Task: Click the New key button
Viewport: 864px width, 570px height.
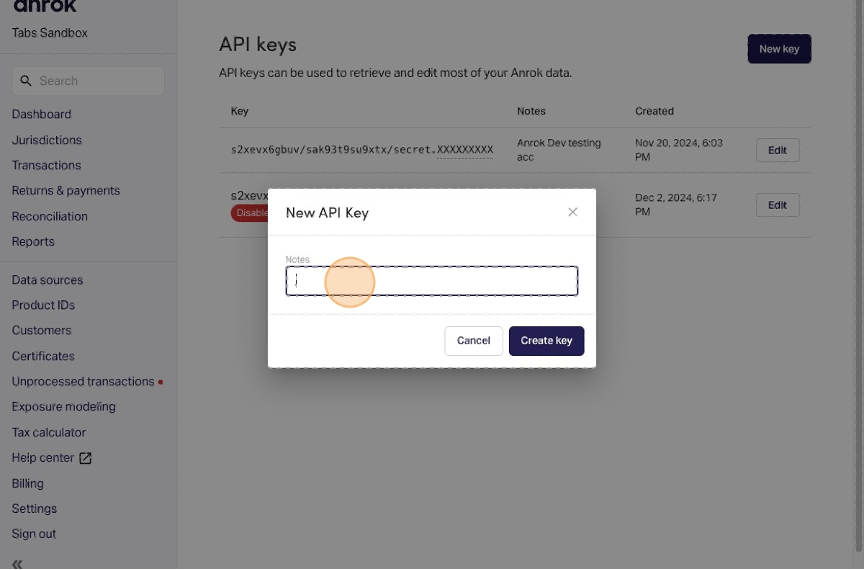Action: (779, 49)
